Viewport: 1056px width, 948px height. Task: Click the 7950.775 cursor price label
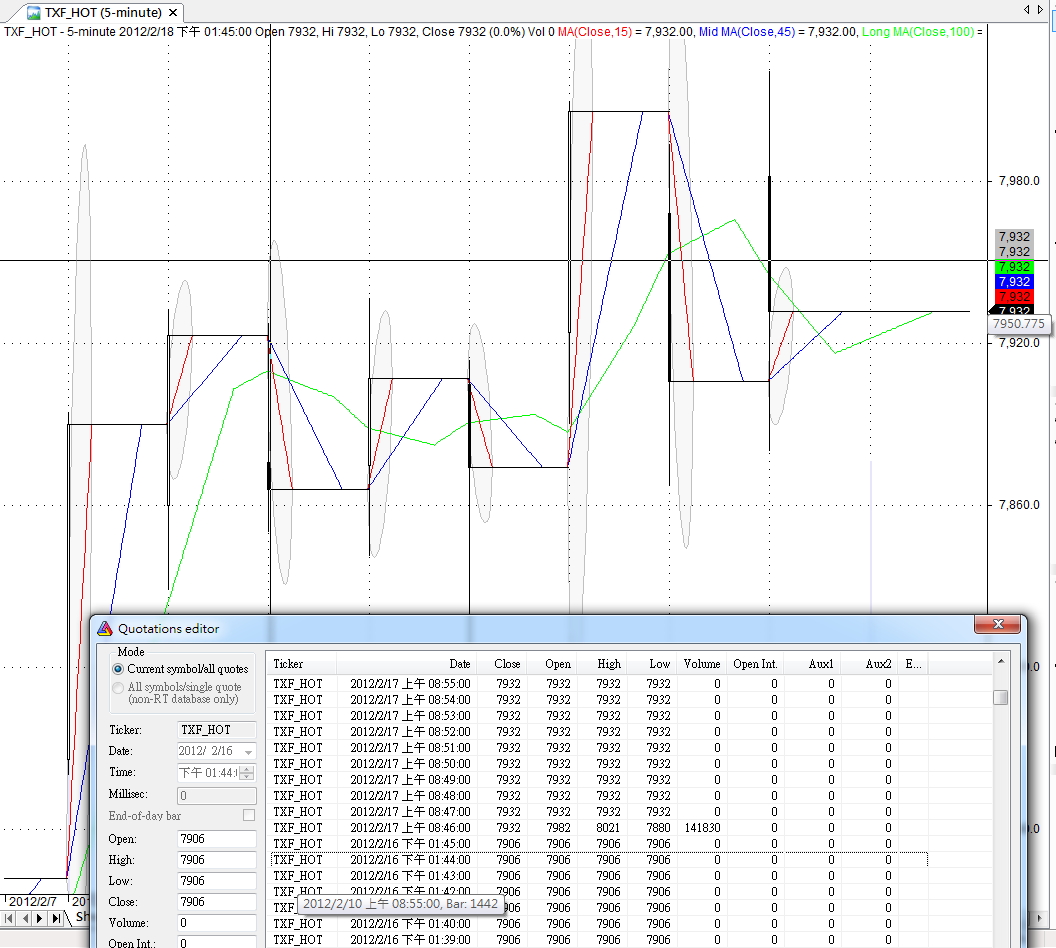click(x=1018, y=324)
